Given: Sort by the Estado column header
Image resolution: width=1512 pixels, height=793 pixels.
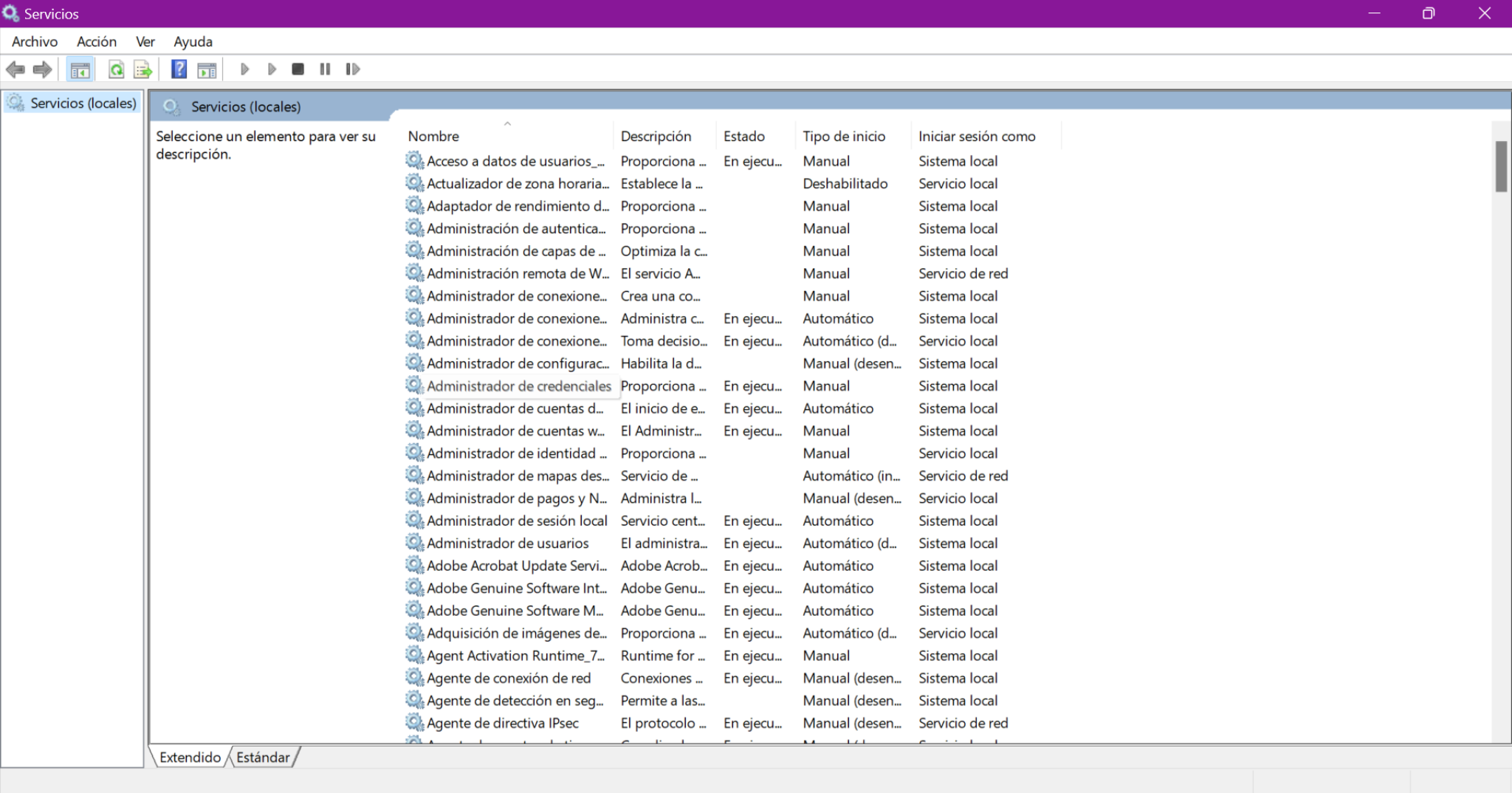Looking at the screenshot, I should click(756, 136).
